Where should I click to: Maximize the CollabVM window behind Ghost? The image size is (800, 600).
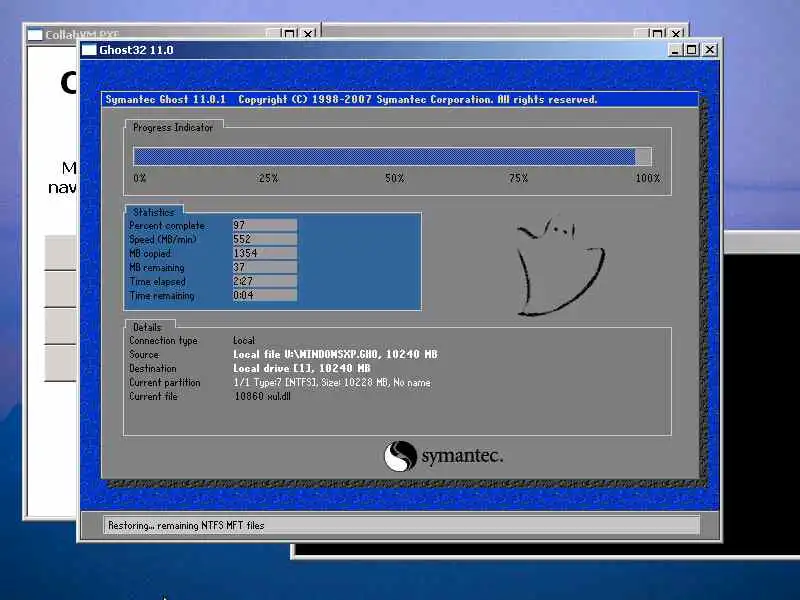(x=289, y=34)
